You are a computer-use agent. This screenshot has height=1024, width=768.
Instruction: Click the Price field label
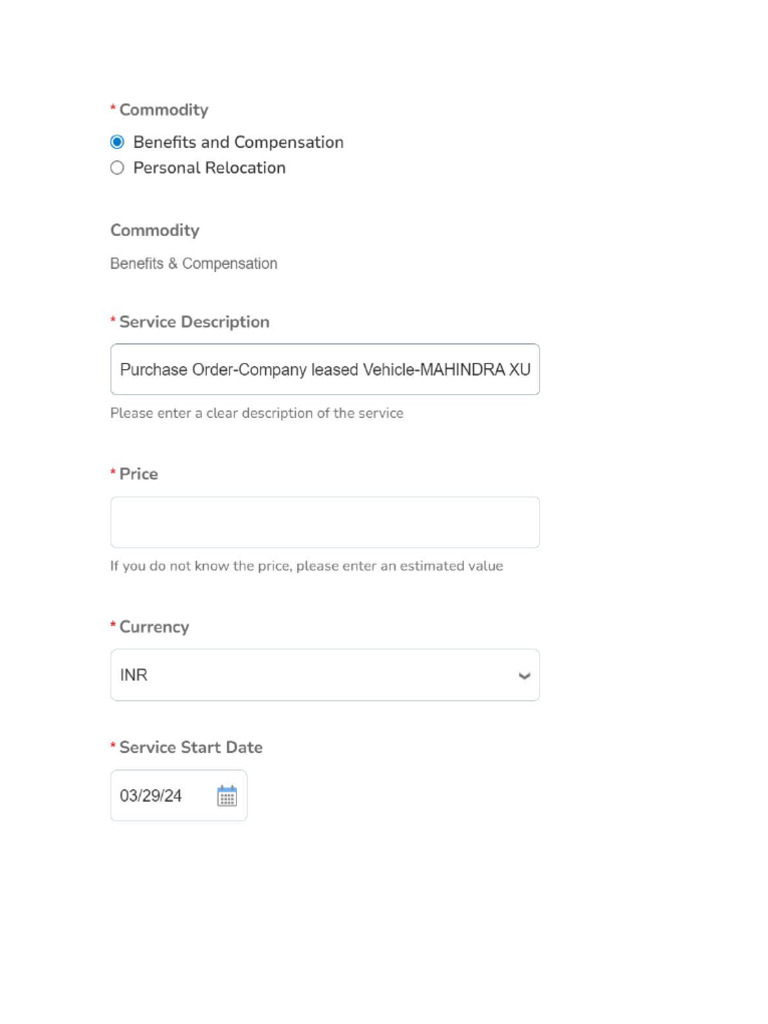point(138,474)
